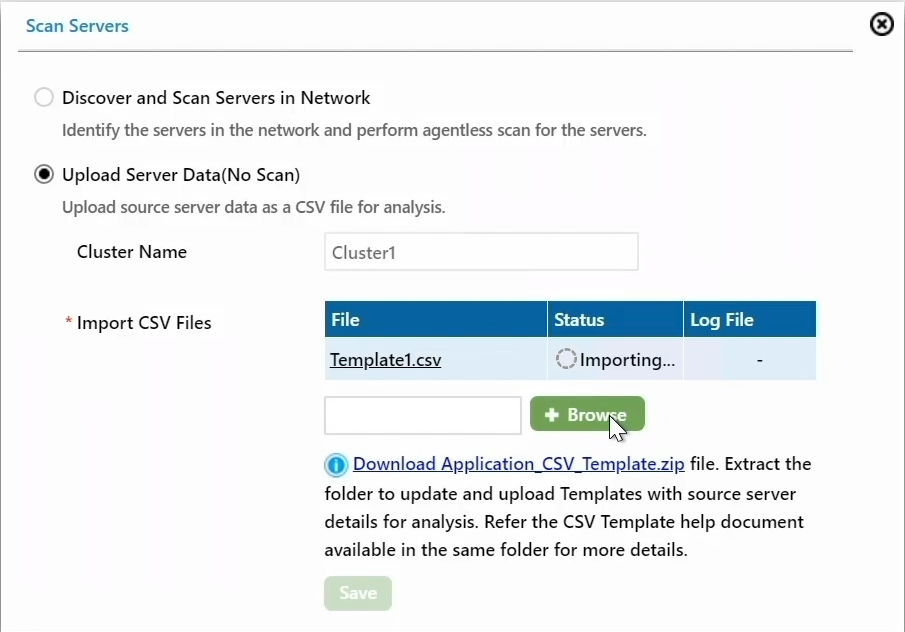Viewport: 905px width, 632px height.
Task: Close the Scan Servers dialog
Action: [881, 24]
